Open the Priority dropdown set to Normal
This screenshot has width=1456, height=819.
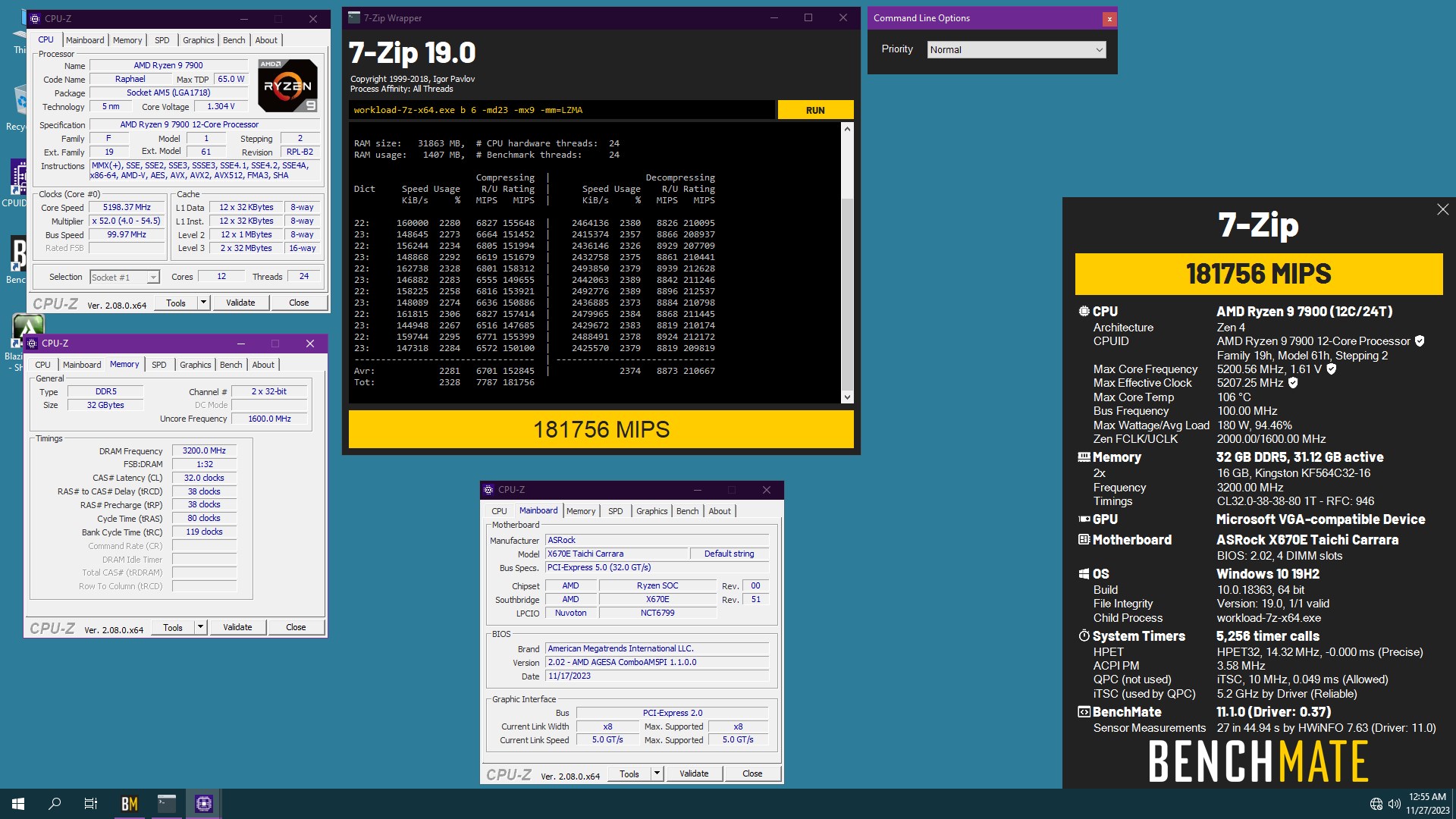point(1016,50)
